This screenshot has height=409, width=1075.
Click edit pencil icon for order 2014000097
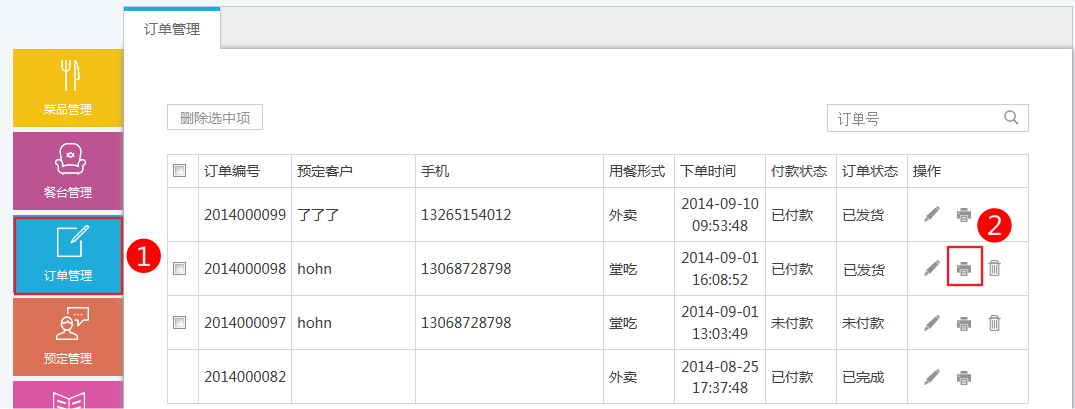pos(932,322)
